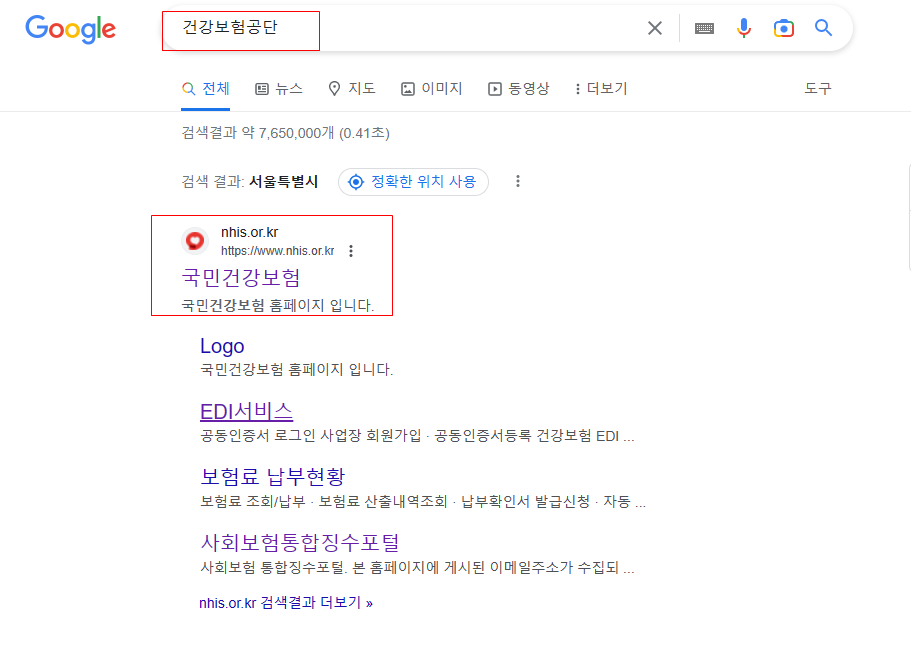This screenshot has width=911, height=648.
Task: Open the EDI서비스 sitelink
Action: click(246, 411)
